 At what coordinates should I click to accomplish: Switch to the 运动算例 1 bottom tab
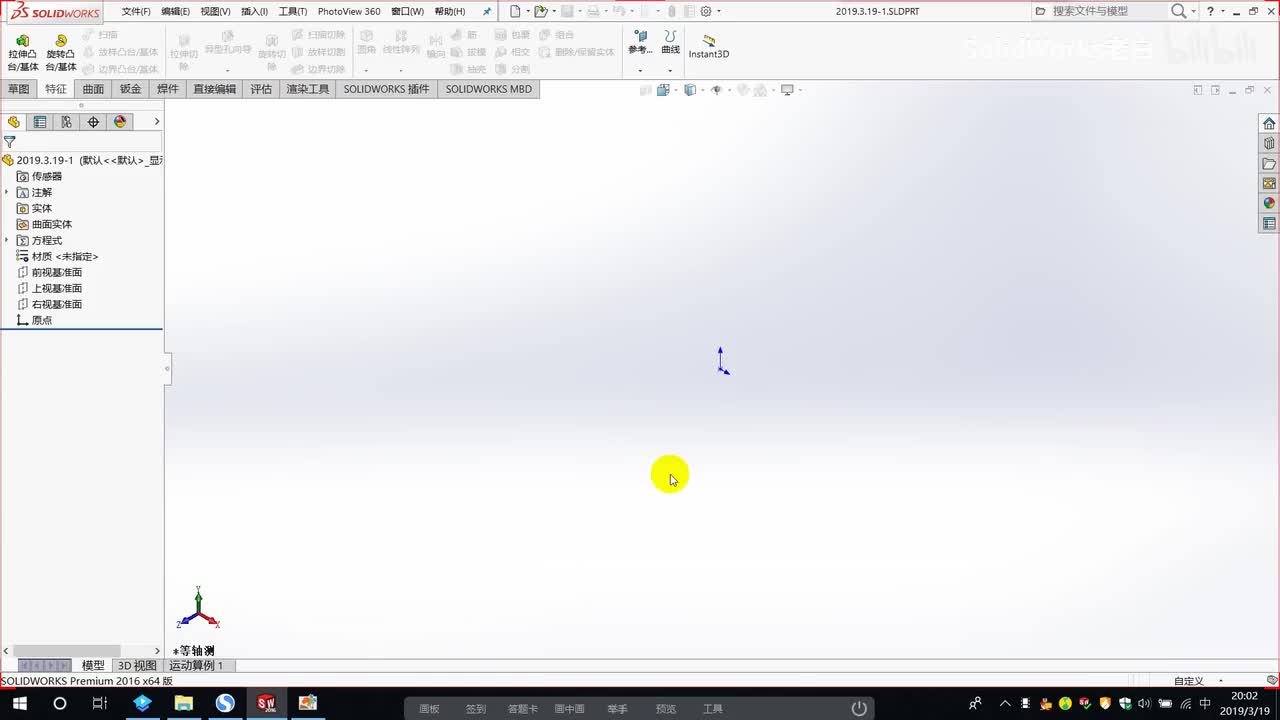[196, 665]
